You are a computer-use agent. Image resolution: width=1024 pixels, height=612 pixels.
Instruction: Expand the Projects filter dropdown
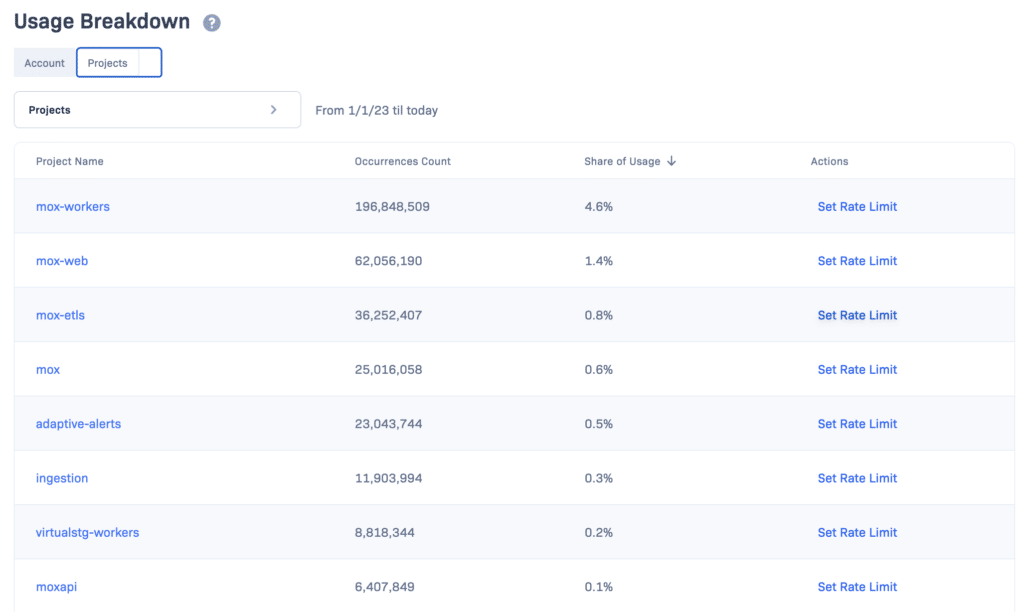[157, 110]
